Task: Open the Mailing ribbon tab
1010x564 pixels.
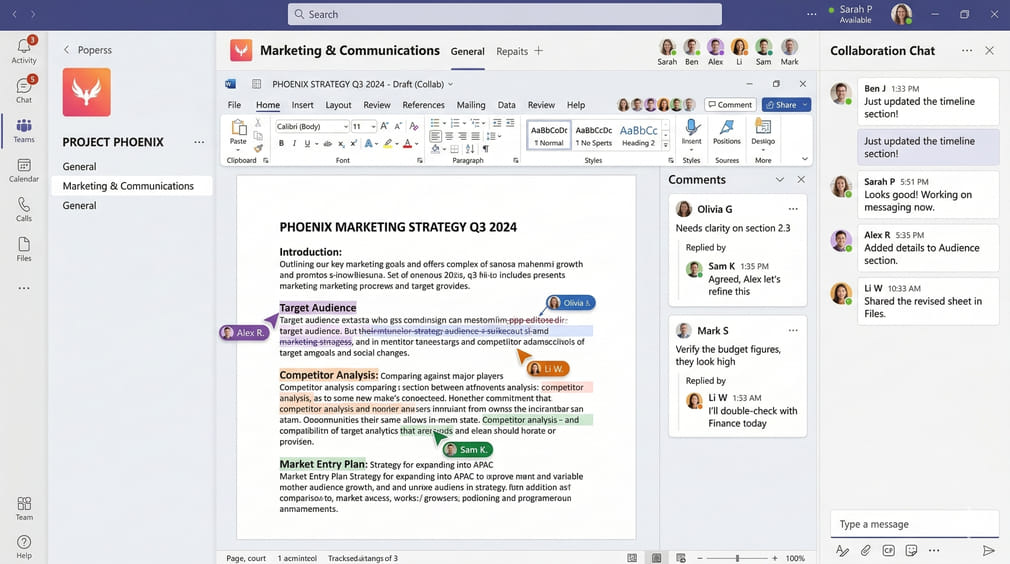Action: [x=471, y=105]
